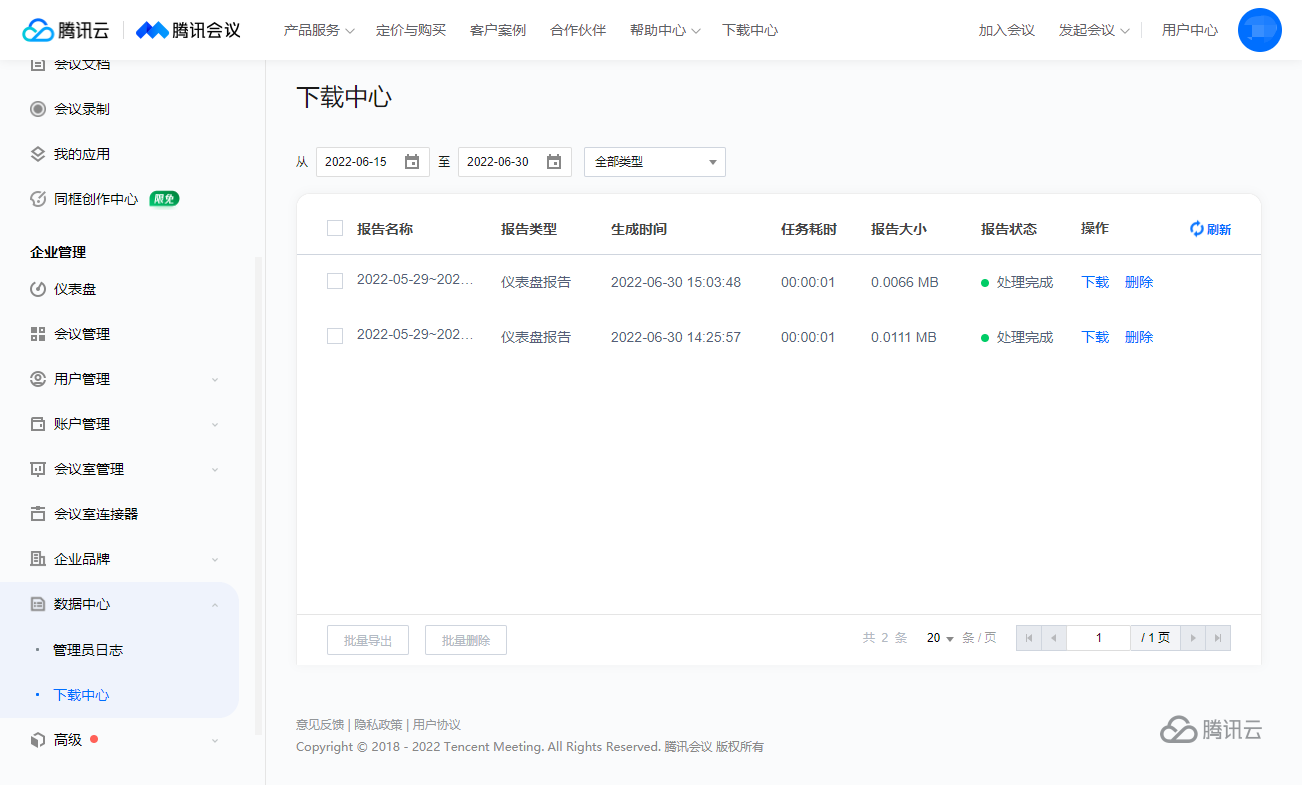Open 合作伙伴 in top navigation
This screenshot has width=1302, height=785.
(578, 30)
